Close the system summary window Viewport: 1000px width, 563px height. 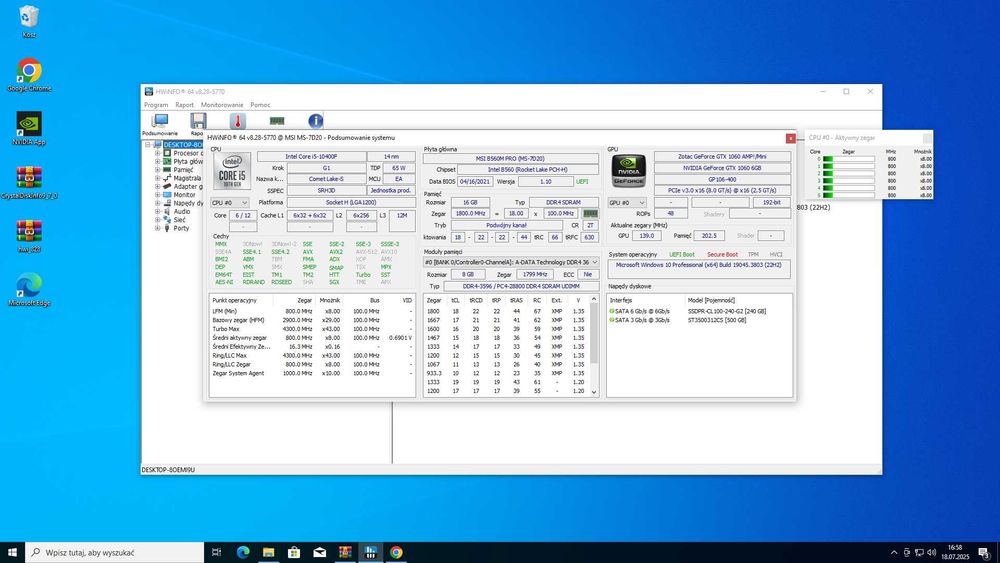point(790,138)
